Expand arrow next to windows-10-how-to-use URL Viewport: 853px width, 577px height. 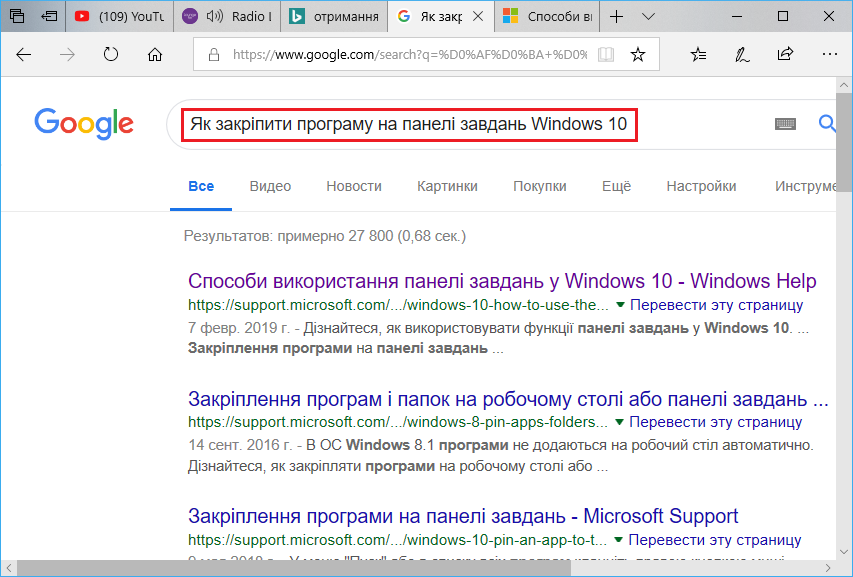click(620, 305)
